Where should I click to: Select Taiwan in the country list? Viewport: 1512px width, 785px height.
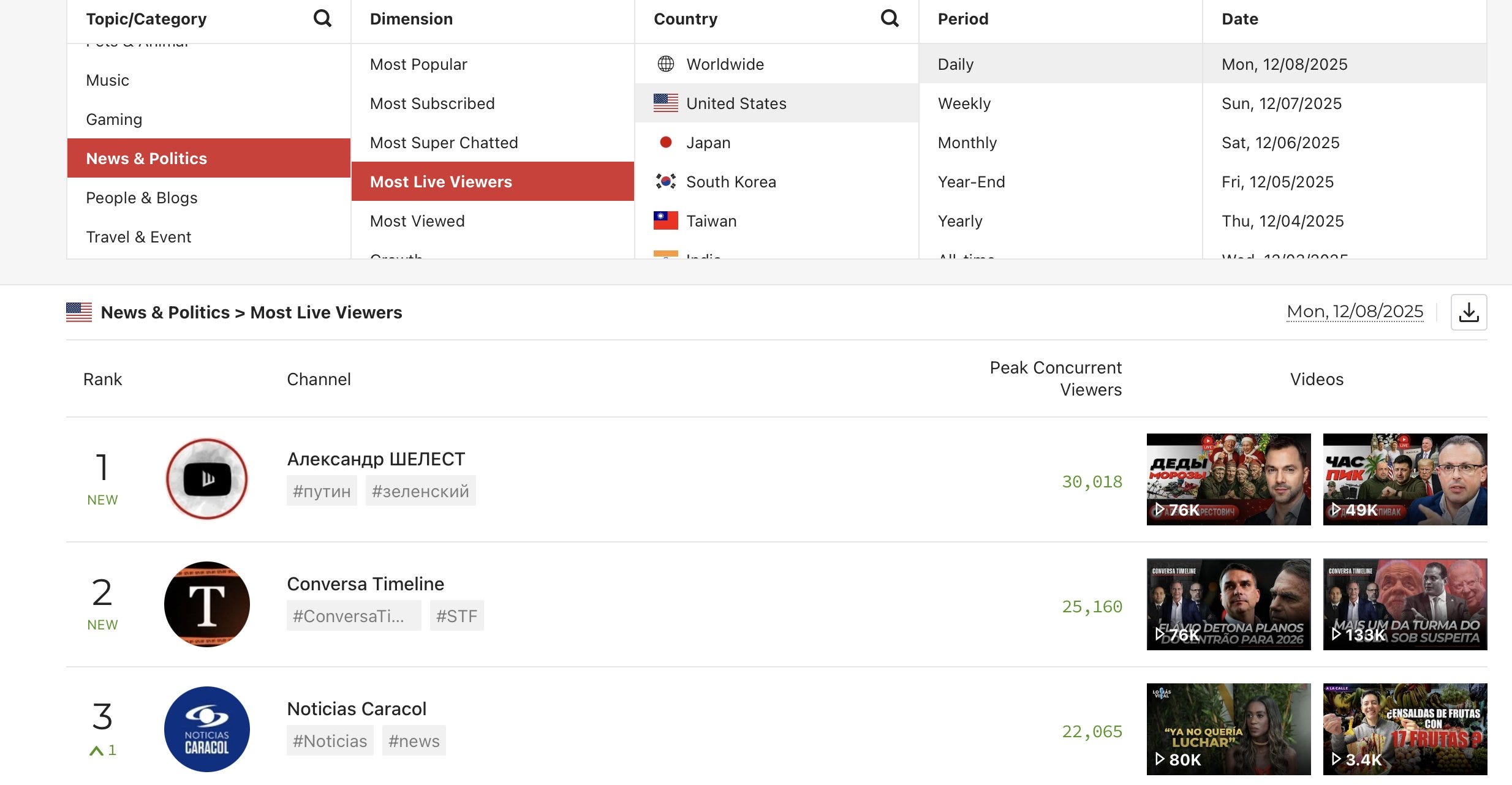click(x=711, y=221)
